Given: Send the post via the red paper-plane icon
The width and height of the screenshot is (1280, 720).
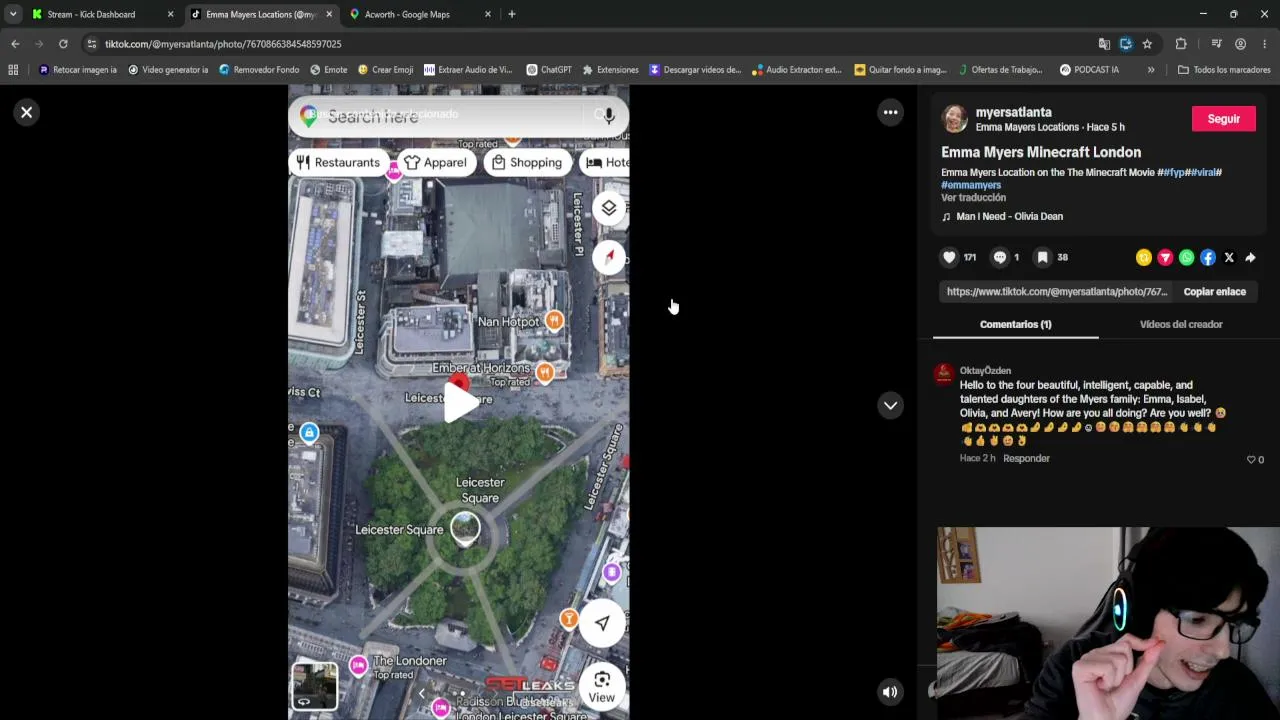Looking at the screenshot, I should click(x=1165, y=257).
